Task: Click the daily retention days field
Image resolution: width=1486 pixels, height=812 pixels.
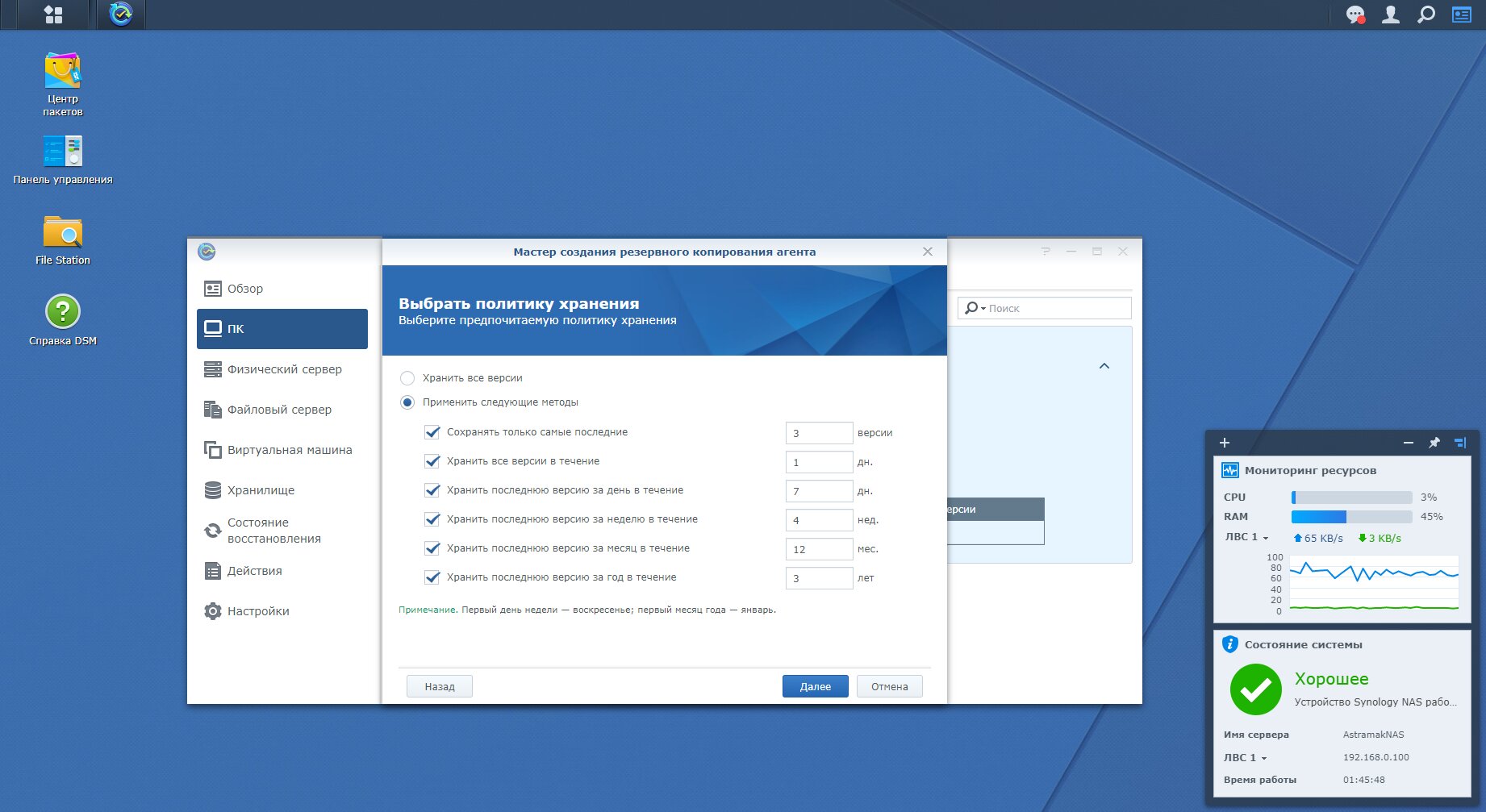Action: (x=819, y=491)
